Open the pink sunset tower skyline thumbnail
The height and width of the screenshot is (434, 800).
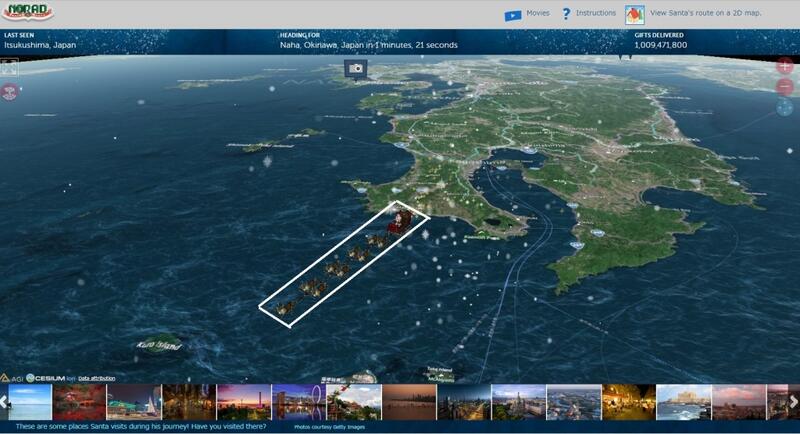244,402
